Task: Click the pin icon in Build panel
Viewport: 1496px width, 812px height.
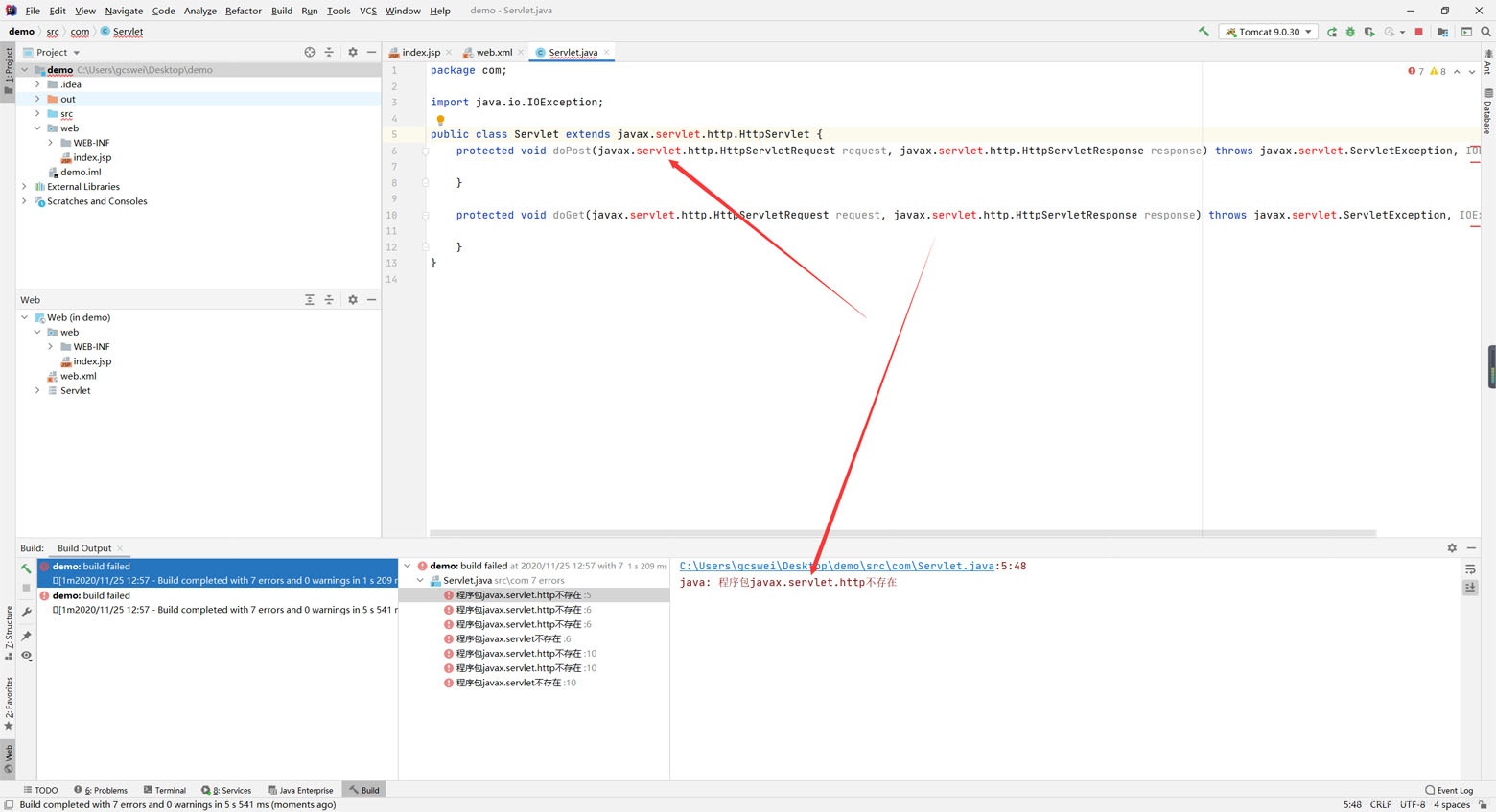Action: [x=27, y=636]
